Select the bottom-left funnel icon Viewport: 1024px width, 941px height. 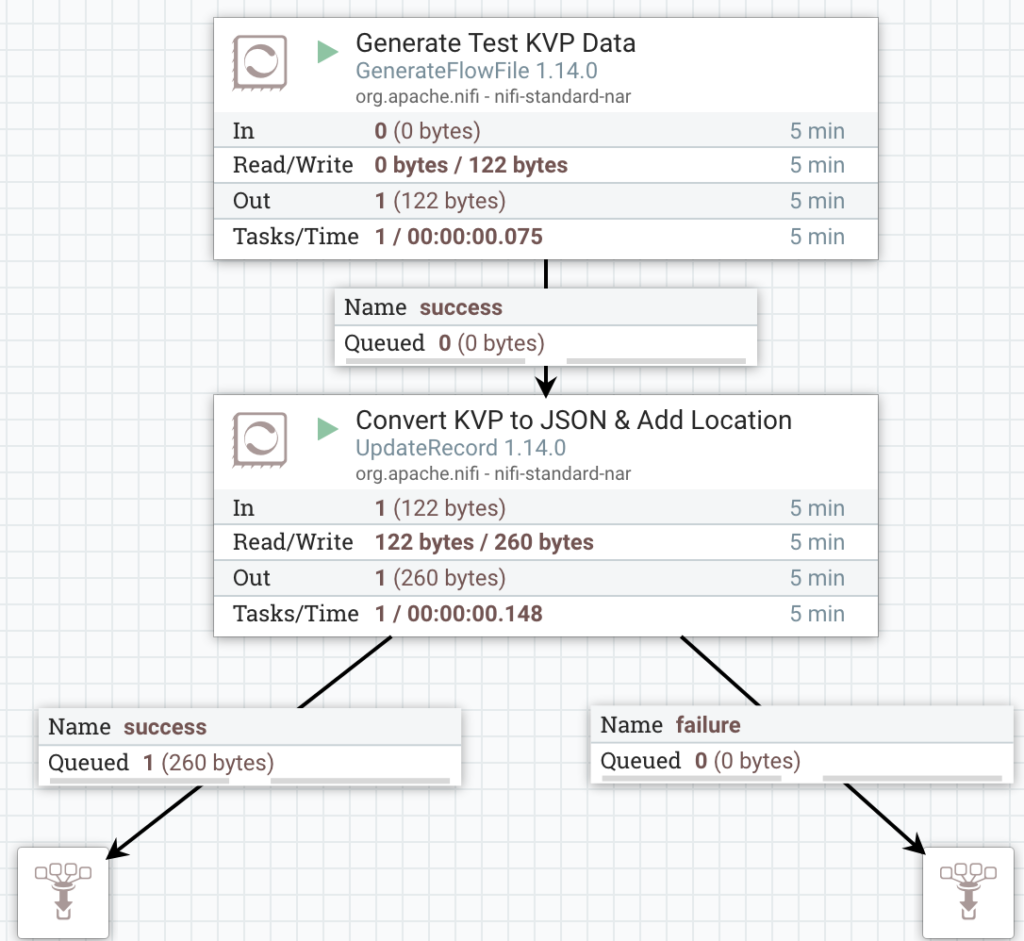(x=63, y=892)
